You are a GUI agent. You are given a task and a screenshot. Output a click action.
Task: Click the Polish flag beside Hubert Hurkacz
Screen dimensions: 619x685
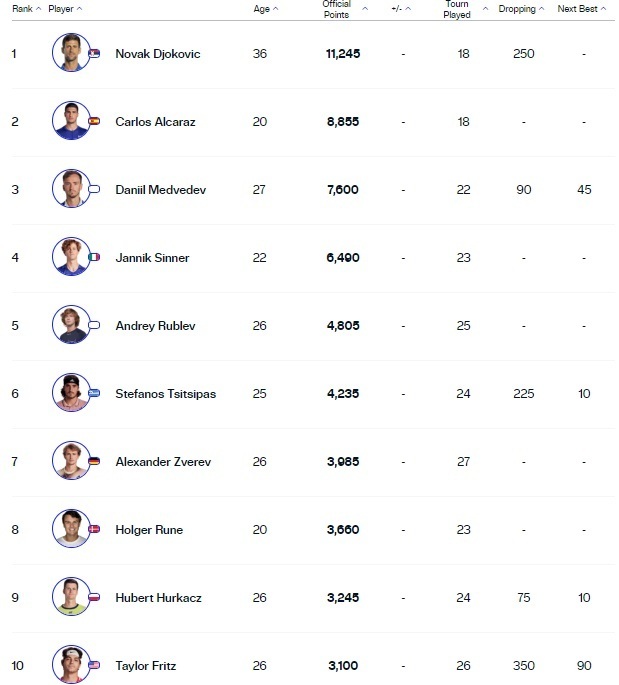pos(95,597)
